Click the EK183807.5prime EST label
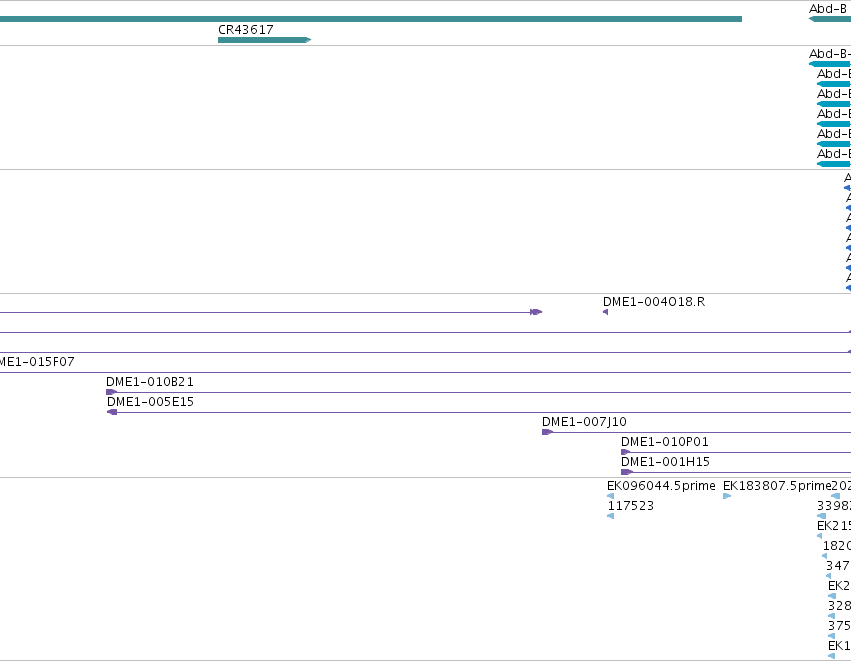This screenshot has width=851, height=661. click(777, 486)
